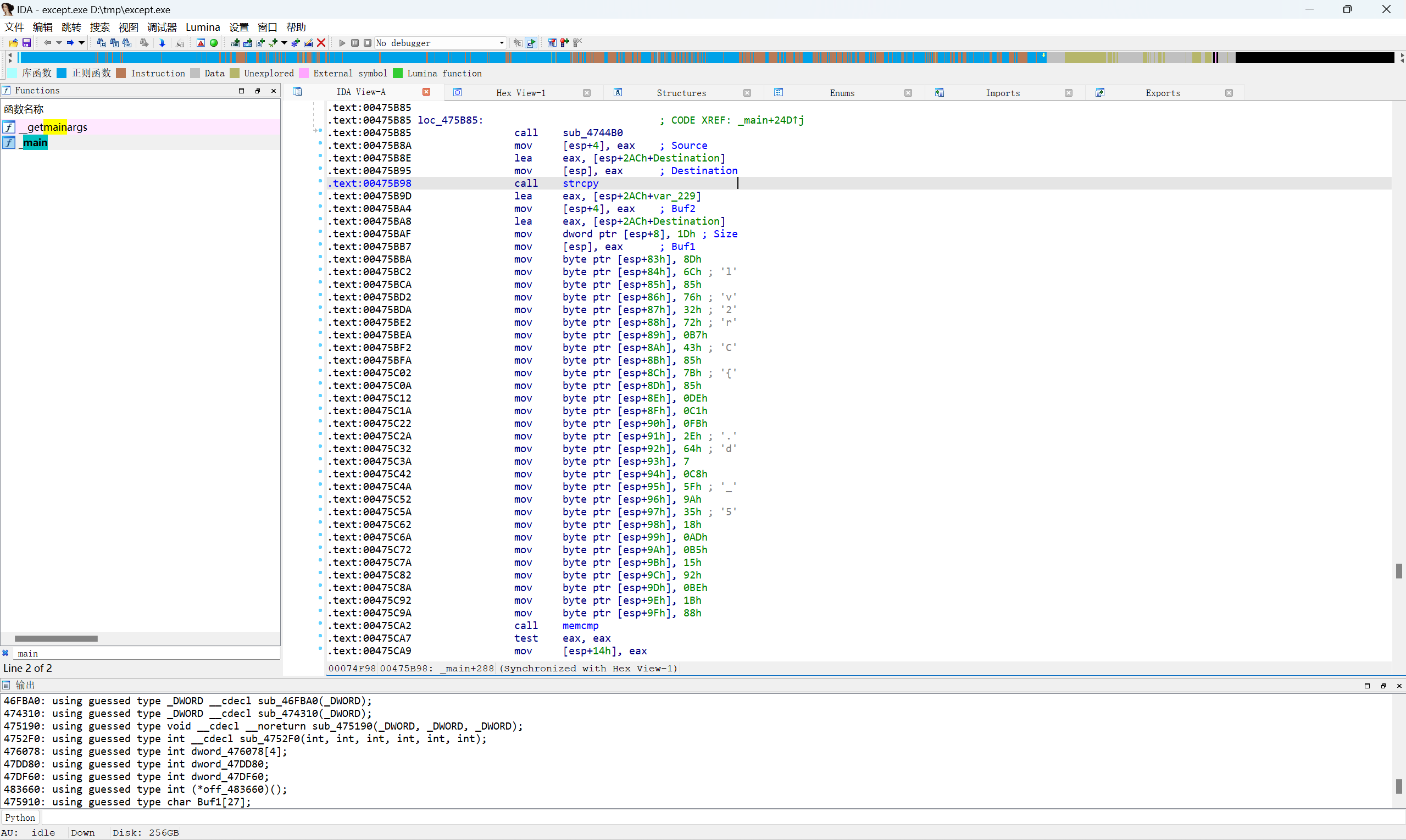Viewport: 1406px width, 840px height.
Task: Click the add CODE item icon
Action: [236, 43]
